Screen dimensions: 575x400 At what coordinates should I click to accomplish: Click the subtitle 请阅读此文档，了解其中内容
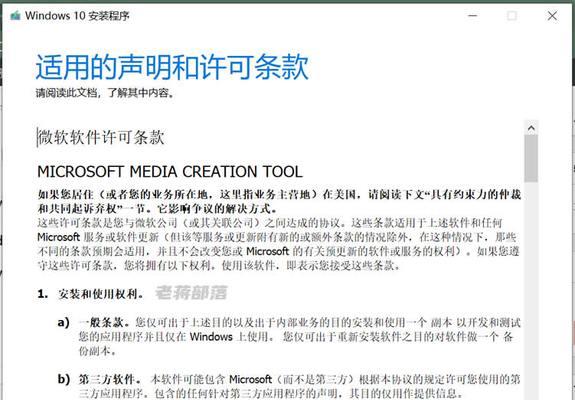pos(105,93)
